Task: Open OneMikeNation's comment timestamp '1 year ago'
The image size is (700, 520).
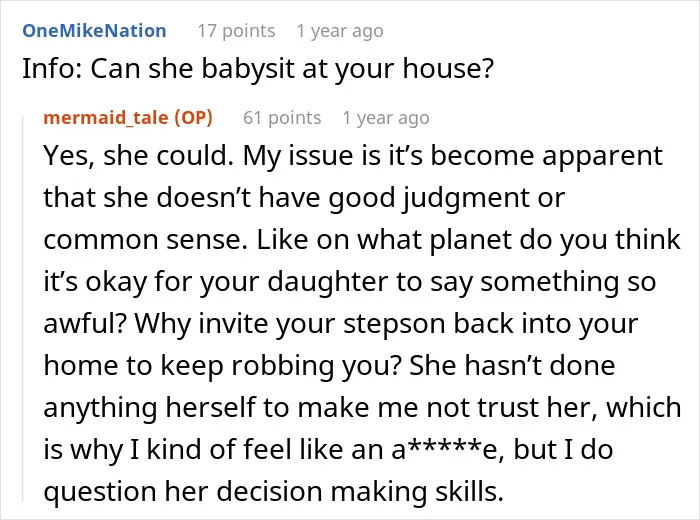Action: tap(340, 31)
